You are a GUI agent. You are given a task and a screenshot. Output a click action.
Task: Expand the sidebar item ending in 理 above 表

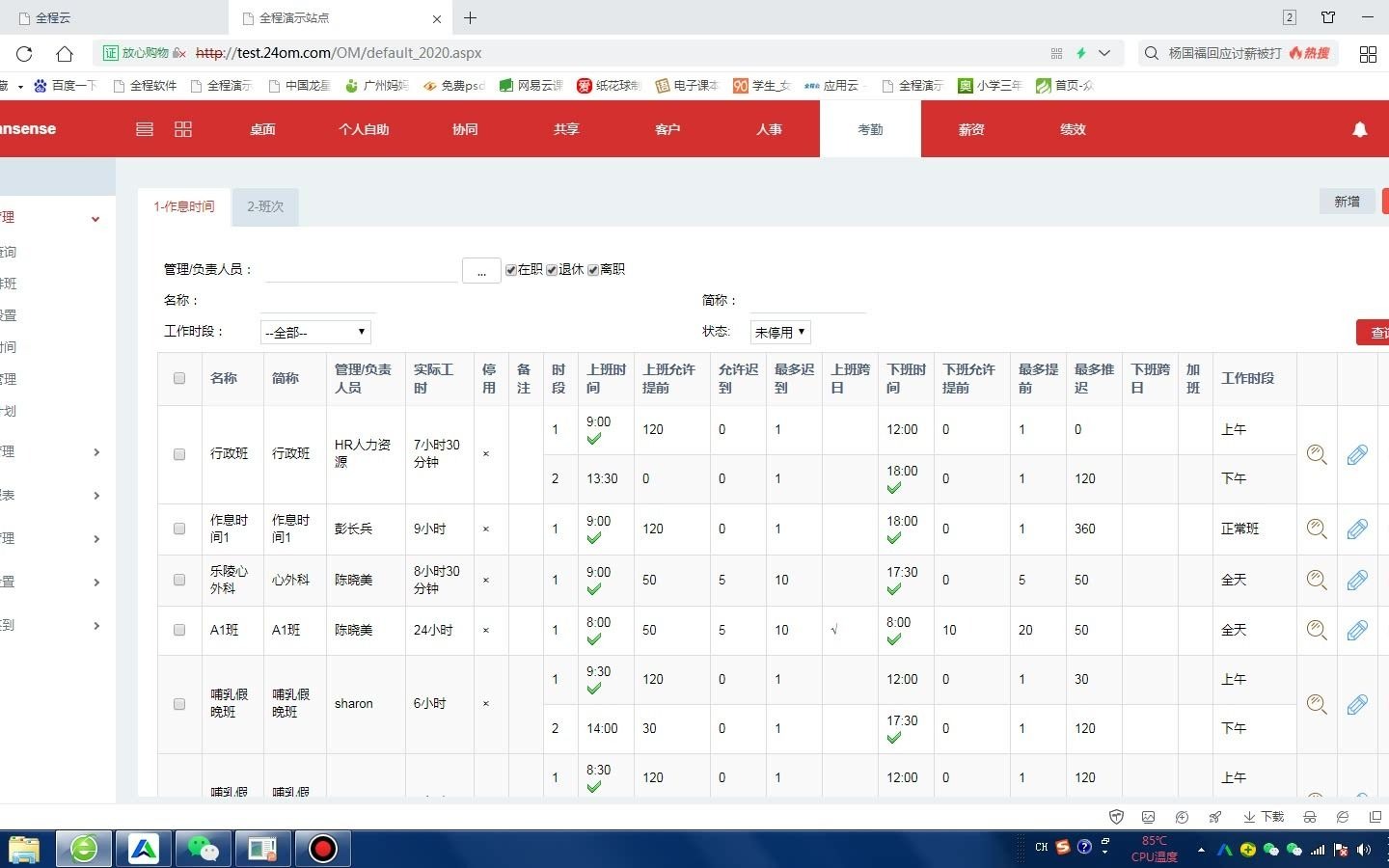click(x=96, y=452)
